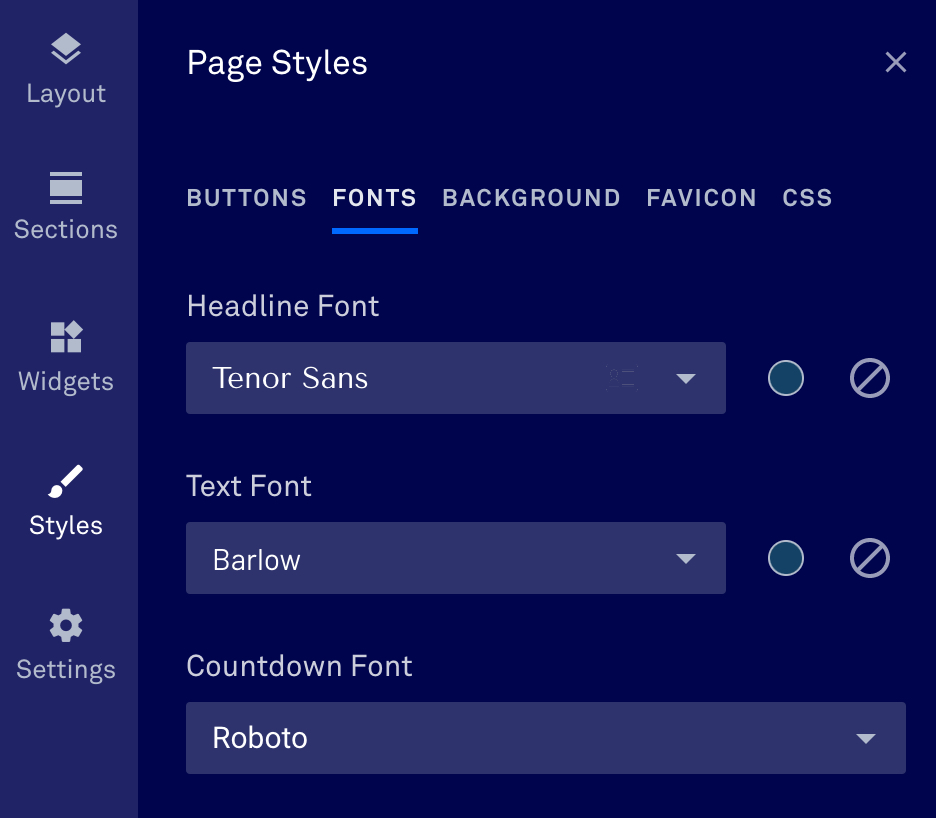Switch to the Buttons tab
936x818 pixels.
[246, 198]
